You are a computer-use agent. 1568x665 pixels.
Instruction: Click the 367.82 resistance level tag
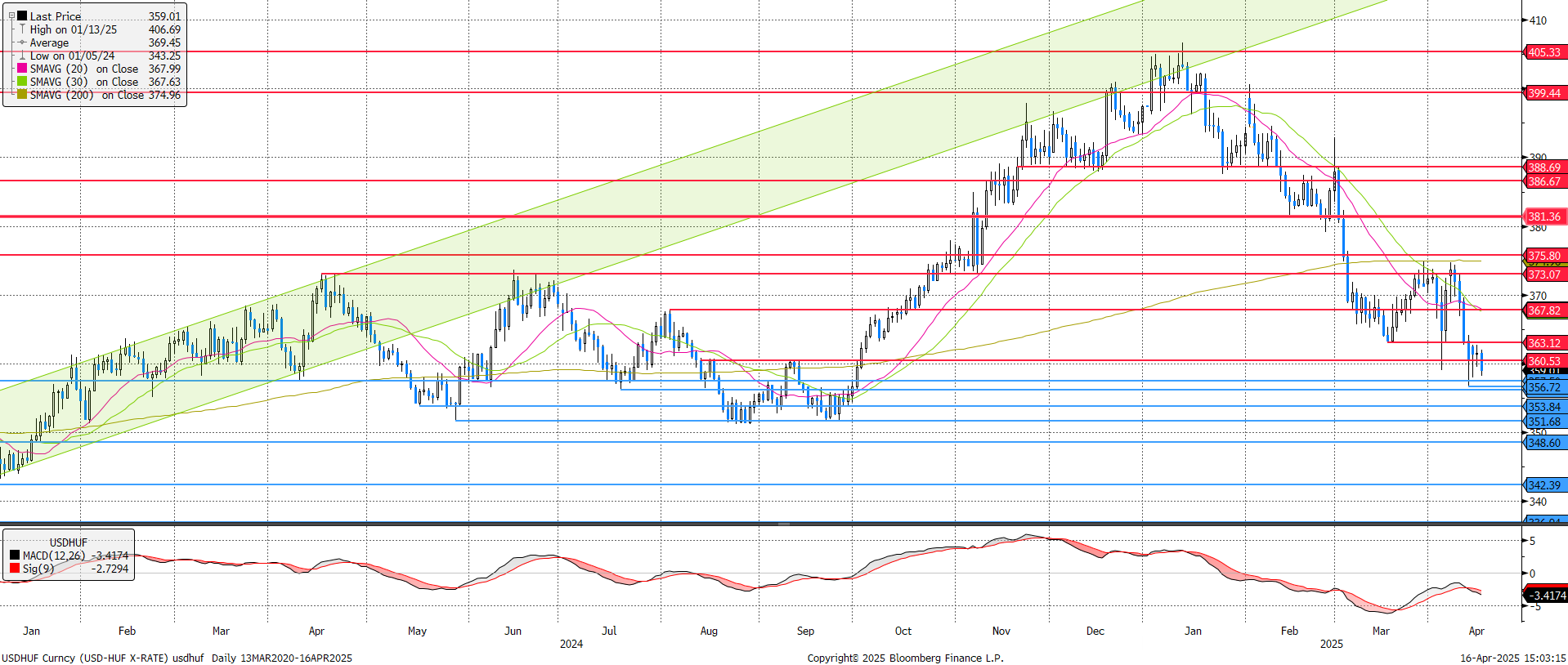[x=1544, y=310]
